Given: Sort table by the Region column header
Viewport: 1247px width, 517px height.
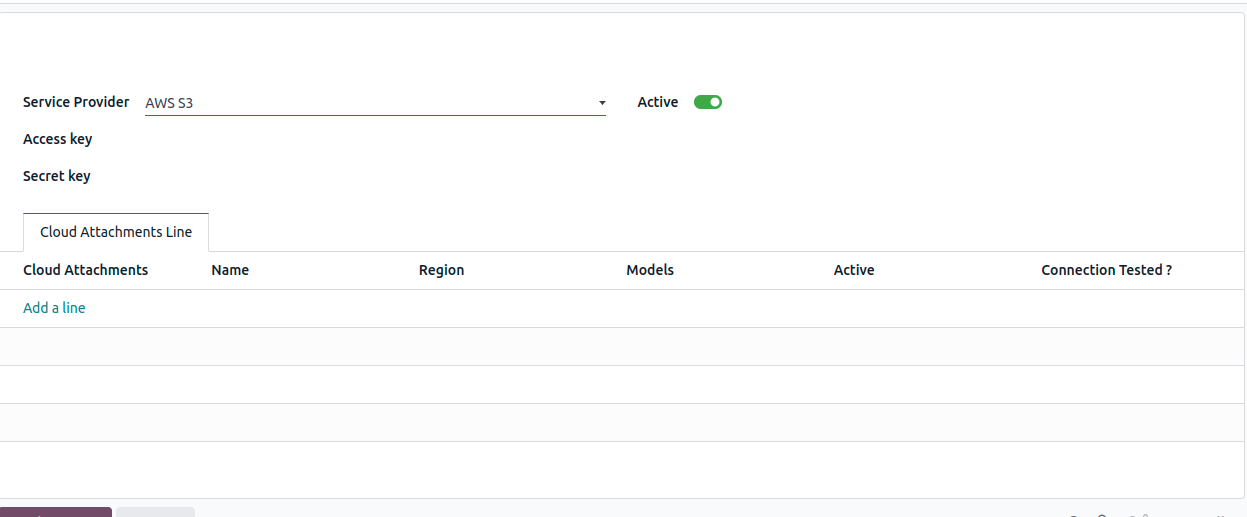Looking at the screenshot, I should pos(441,270).
